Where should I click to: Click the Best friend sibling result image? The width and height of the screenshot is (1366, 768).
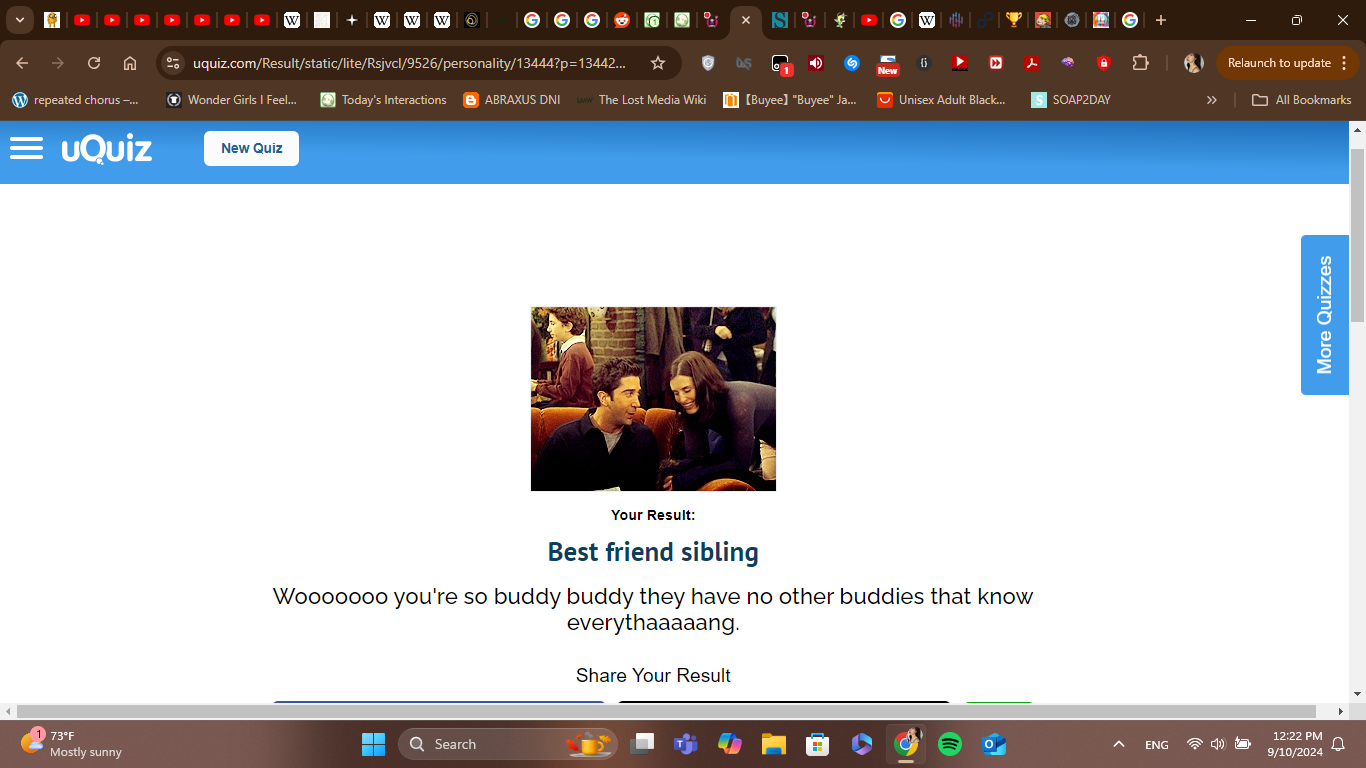[653, 399]
